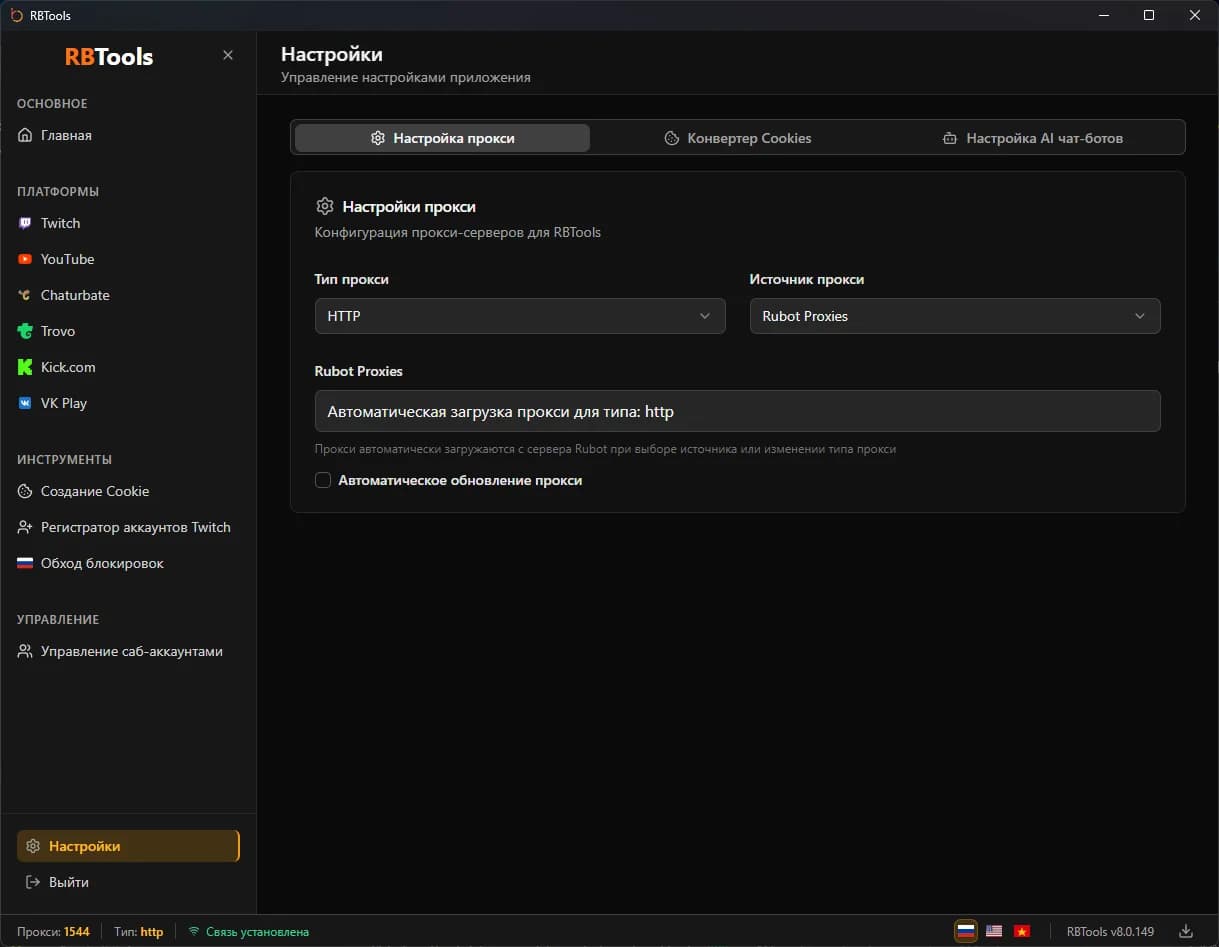Viewport: 1219px width, 947px height.
Task: Click the download icon in status bar
Action: [x=1186, y=931]
